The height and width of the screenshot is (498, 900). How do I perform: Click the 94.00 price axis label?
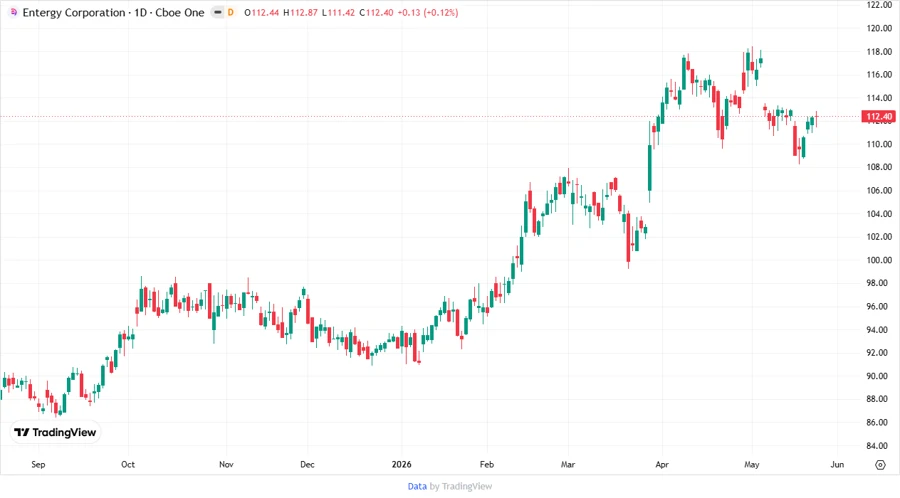(x=881, y=330)
